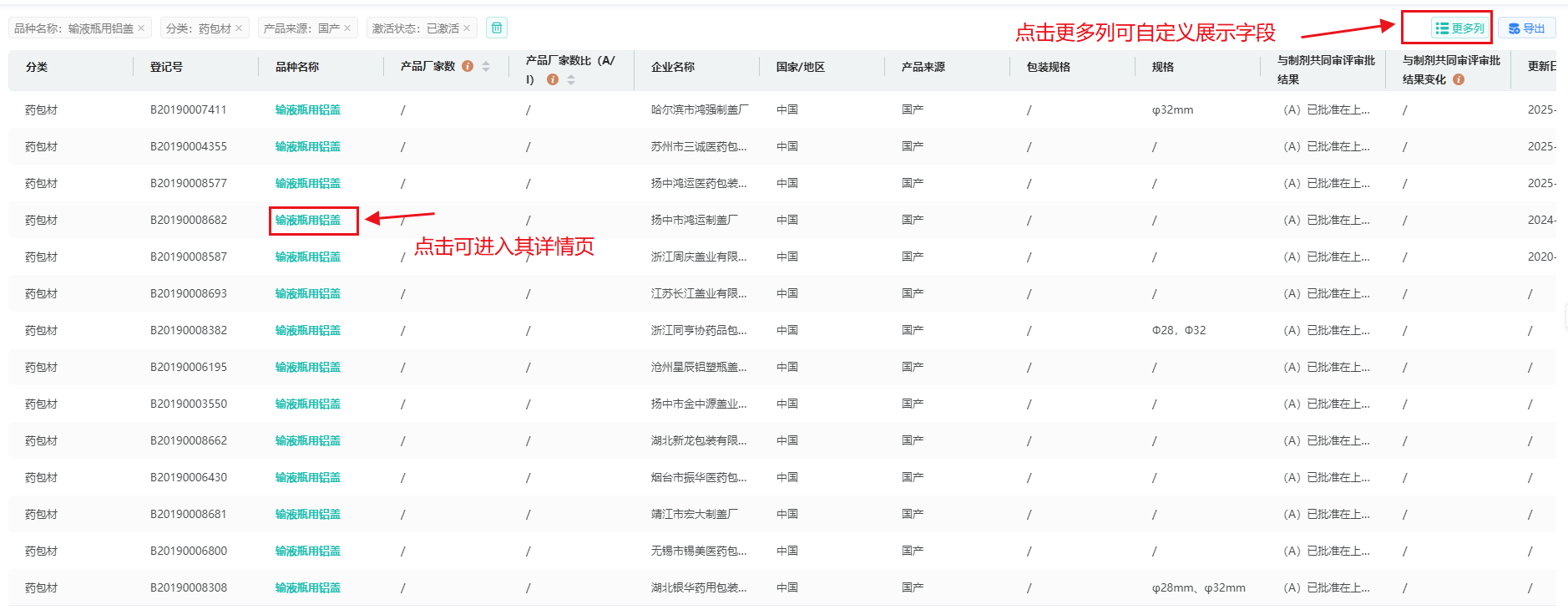This screenshot has height=615, width=1568.
Task: Export the table with 导出 button
Action: [1526, 28]
